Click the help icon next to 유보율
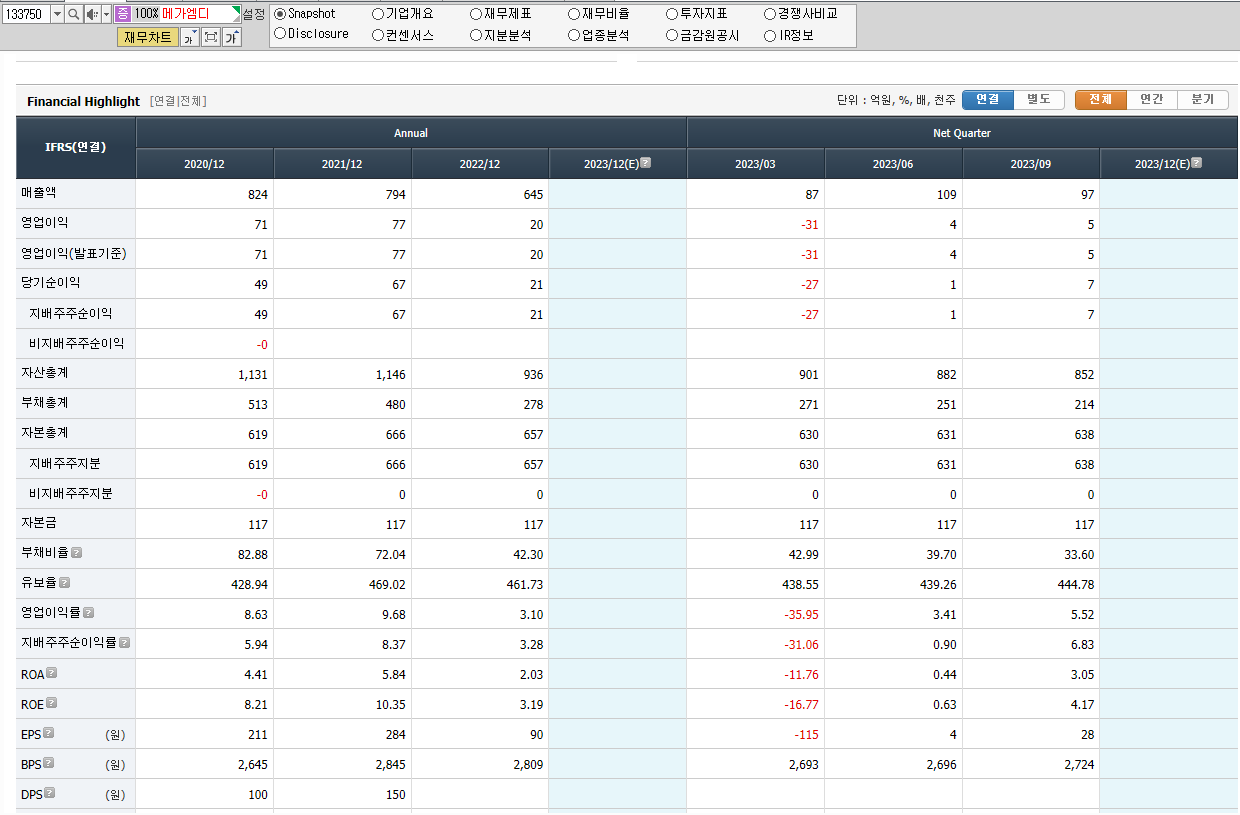This screenshot has height=815, width=1240. (65, 583)
